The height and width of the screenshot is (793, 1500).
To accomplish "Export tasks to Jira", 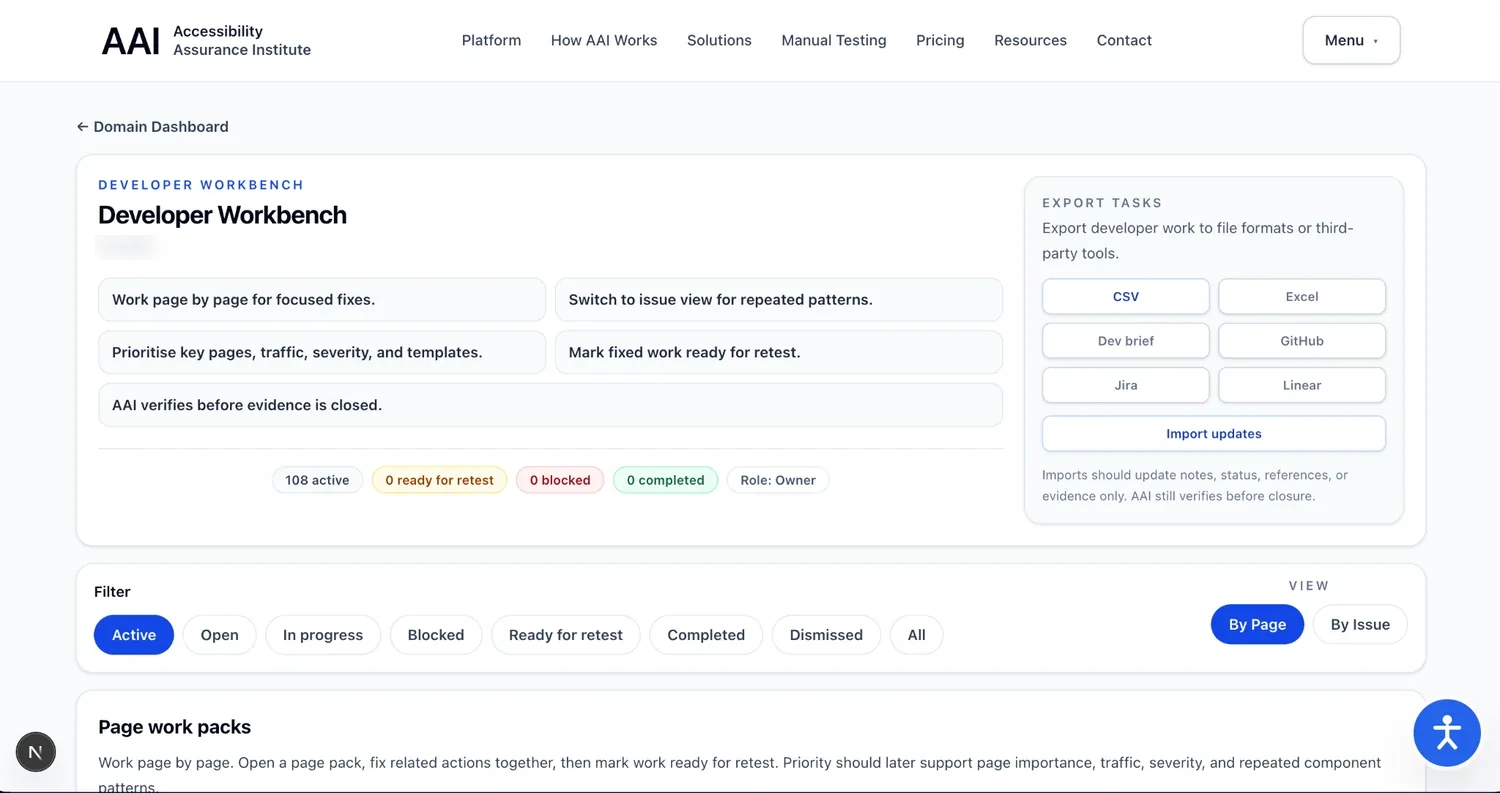I will [x=1126, y=384].
